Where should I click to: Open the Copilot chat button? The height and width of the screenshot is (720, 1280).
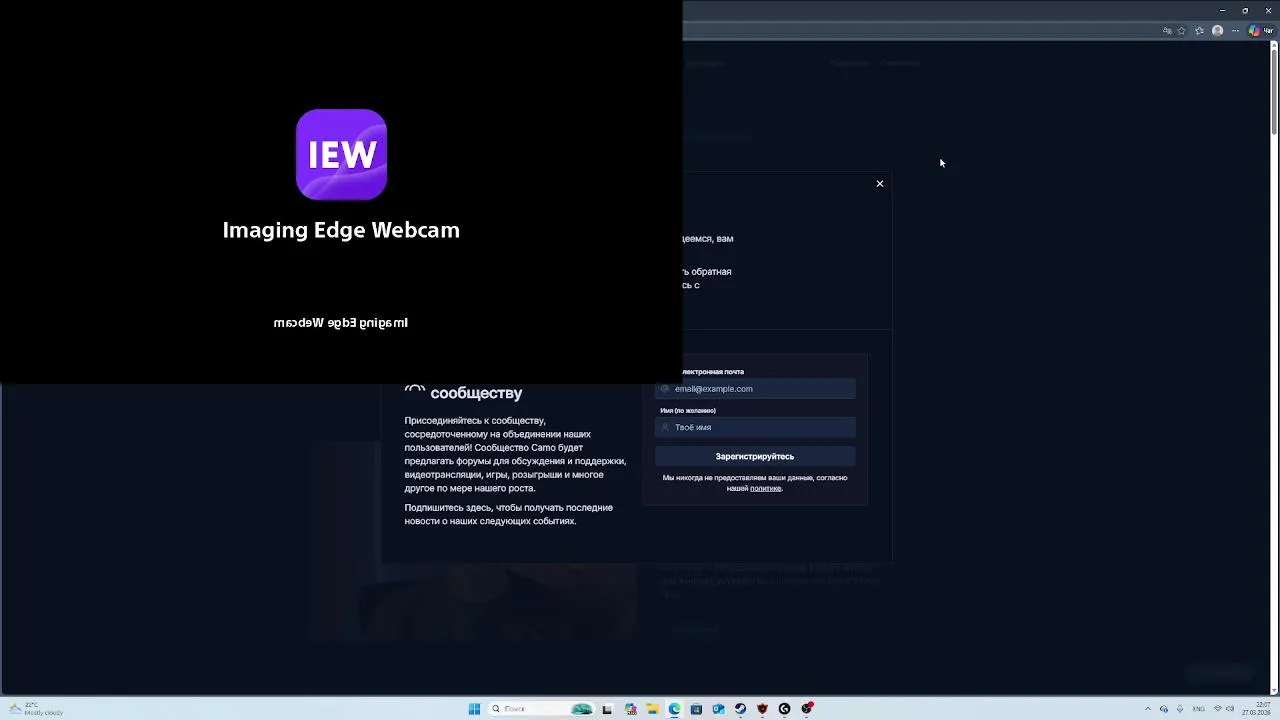(1260, 31)
